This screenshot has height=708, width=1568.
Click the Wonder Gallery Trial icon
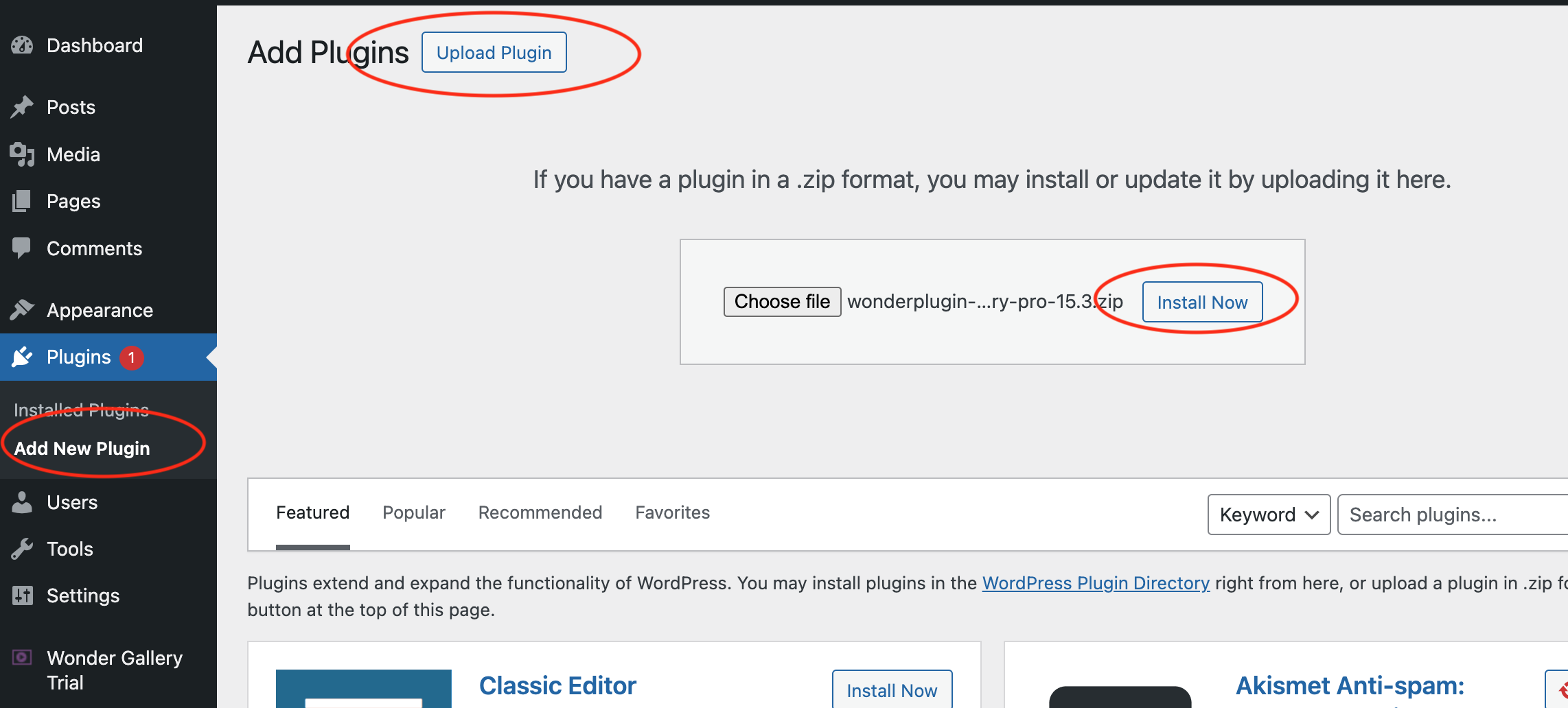22,658
